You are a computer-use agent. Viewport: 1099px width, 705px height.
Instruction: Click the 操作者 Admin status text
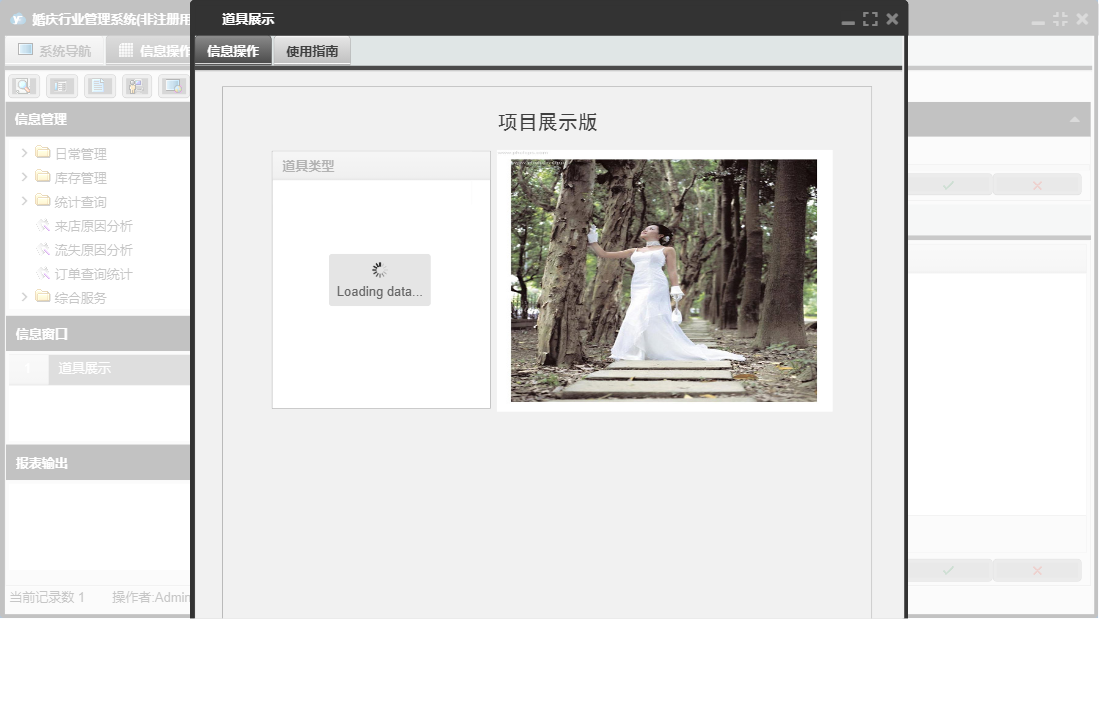click(x=151, y=597)
